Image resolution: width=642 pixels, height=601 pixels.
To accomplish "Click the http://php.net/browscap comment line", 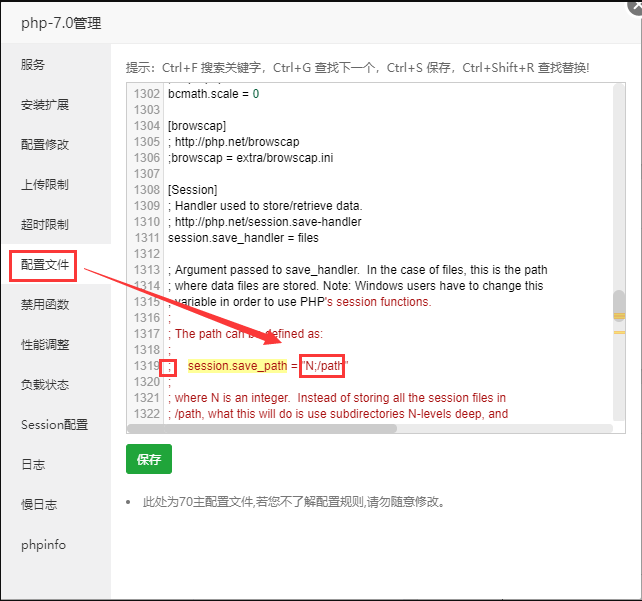I will (234, 142).
